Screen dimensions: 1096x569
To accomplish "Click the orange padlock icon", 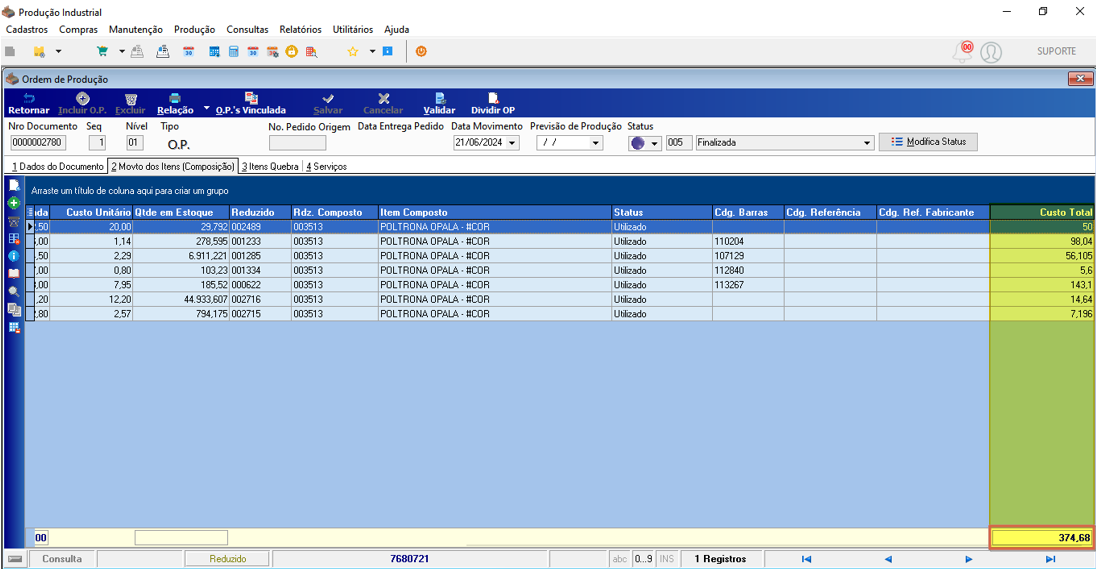I will pos(291,51).
